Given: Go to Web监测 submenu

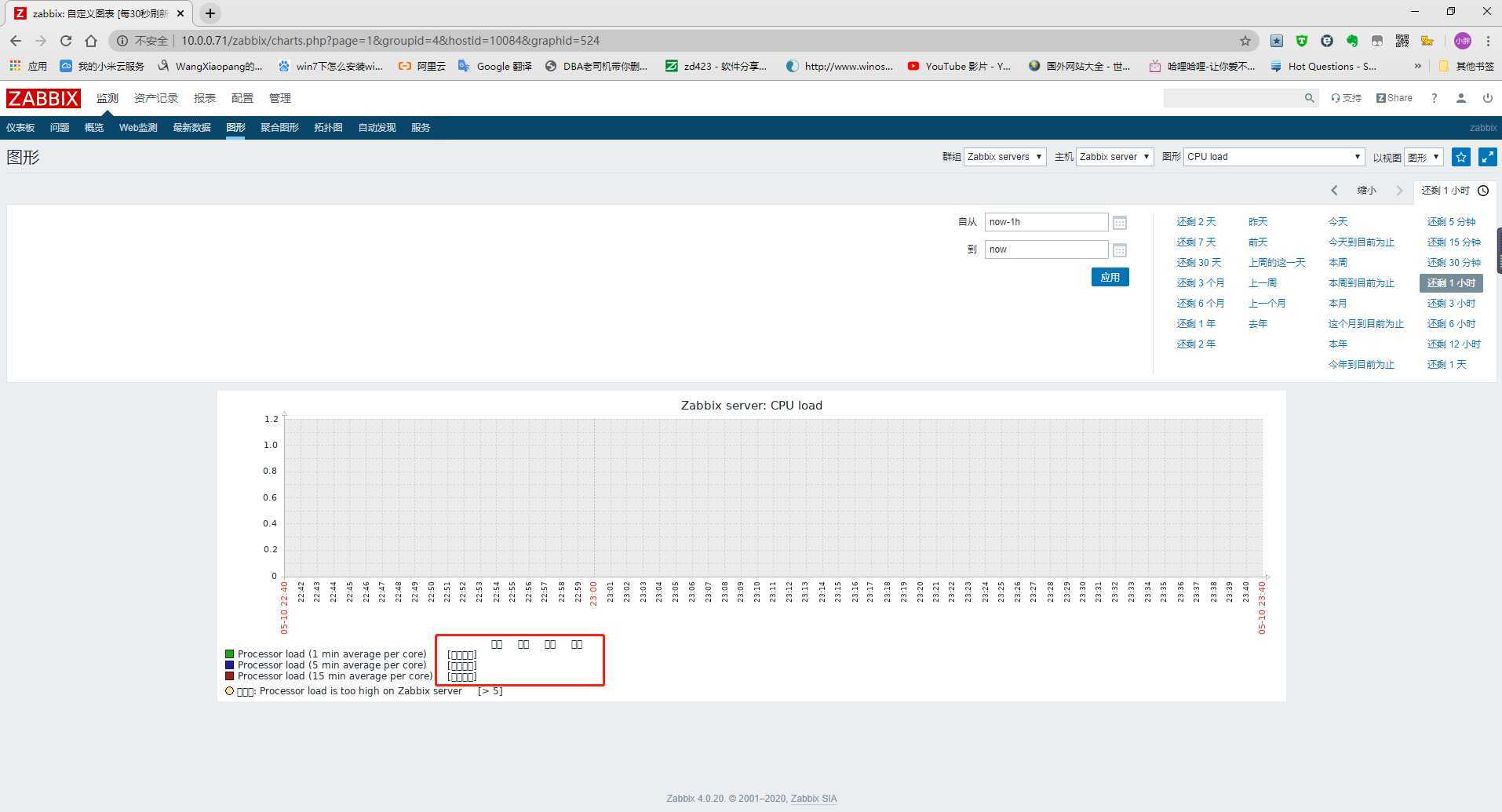Looking at the screenshot, I should tap(138, 127).
